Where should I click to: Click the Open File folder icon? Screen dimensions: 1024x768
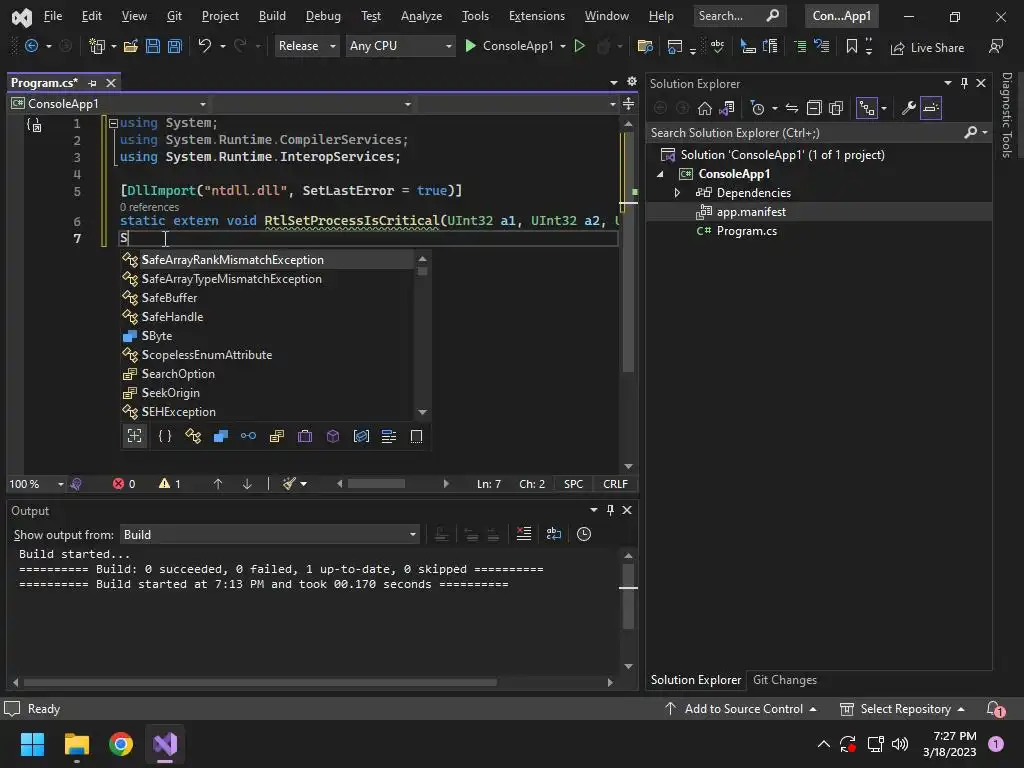pyautogui.click(x=131, y=46)
